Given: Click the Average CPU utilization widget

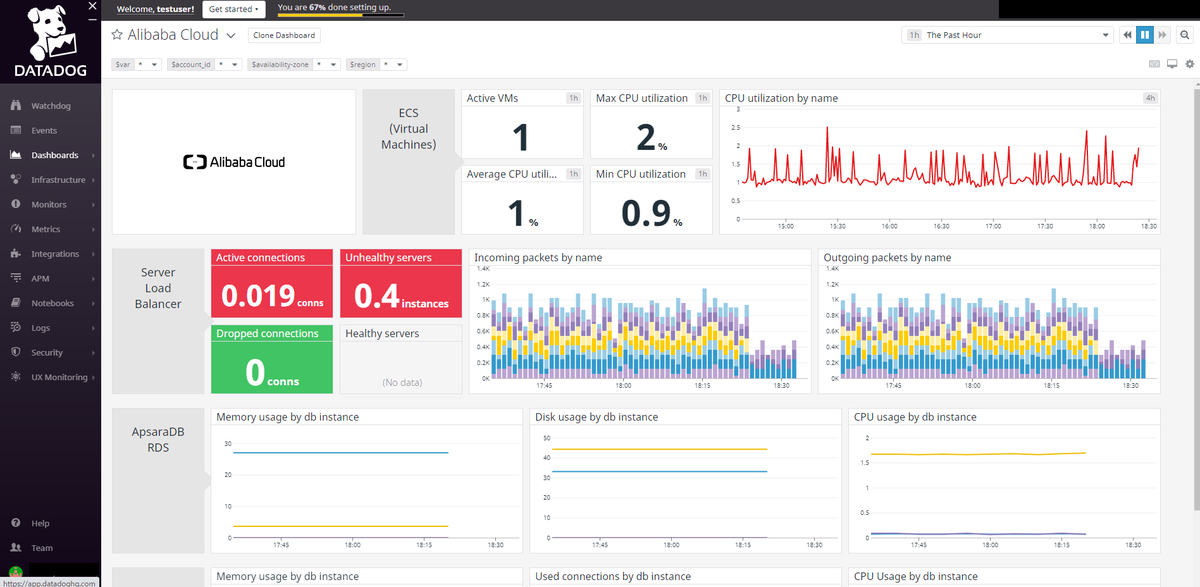Looking at the screenshot, I should coord(522,199).
